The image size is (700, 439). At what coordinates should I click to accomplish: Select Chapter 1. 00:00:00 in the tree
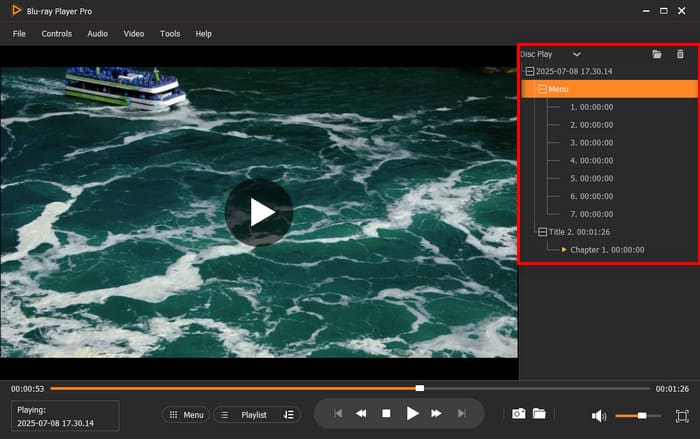pyautogui.click(x=607, y=250)
